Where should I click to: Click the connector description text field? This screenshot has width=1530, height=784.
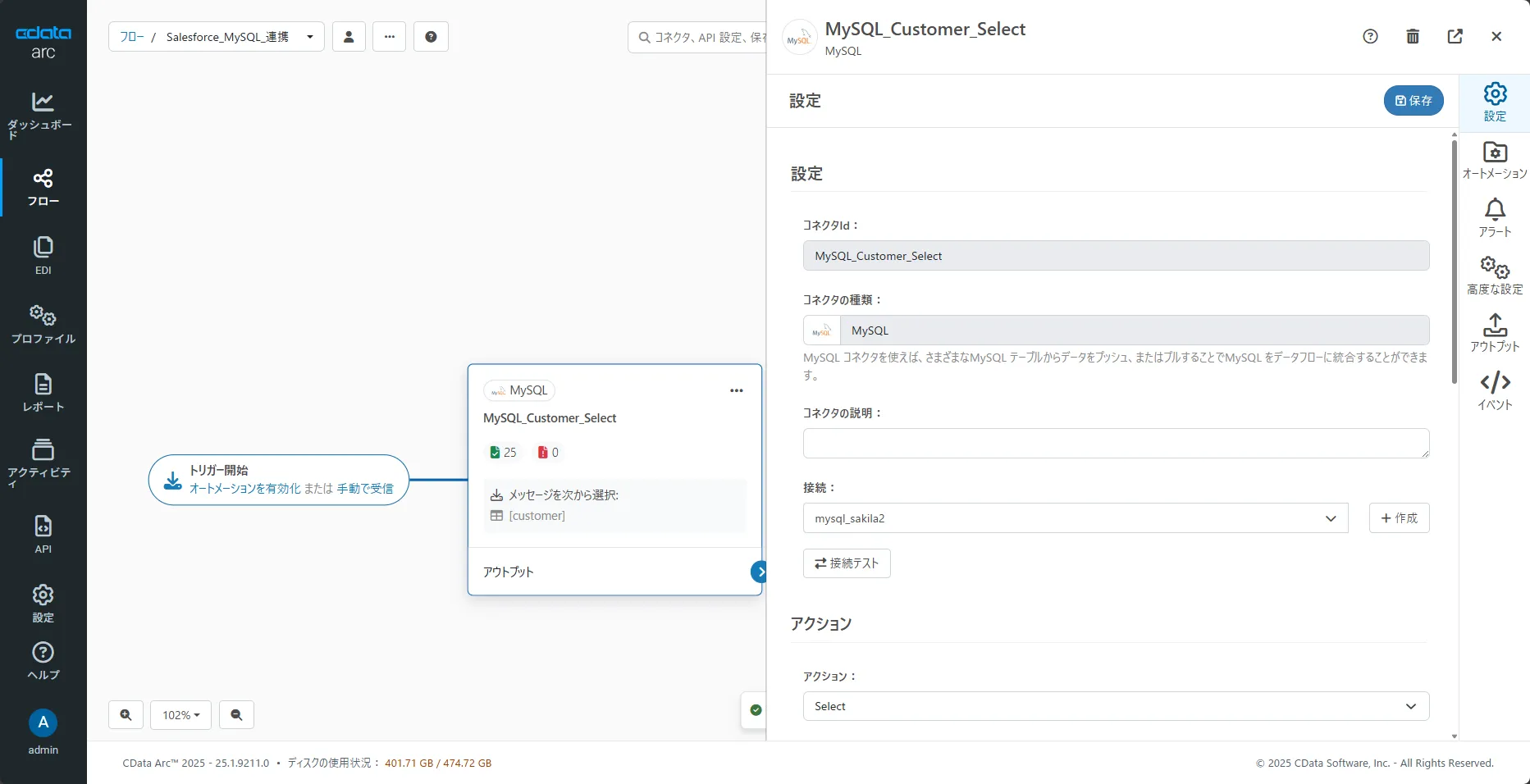click(x=1116, y=444)
